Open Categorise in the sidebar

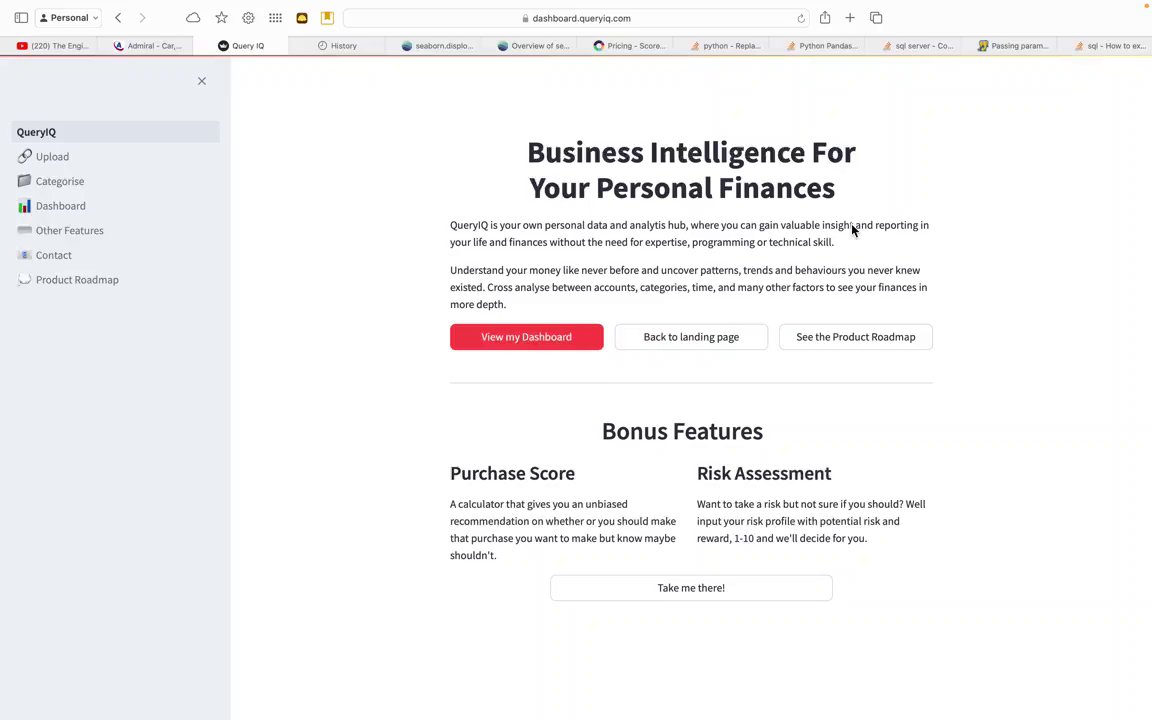click(x=115, y=181)
